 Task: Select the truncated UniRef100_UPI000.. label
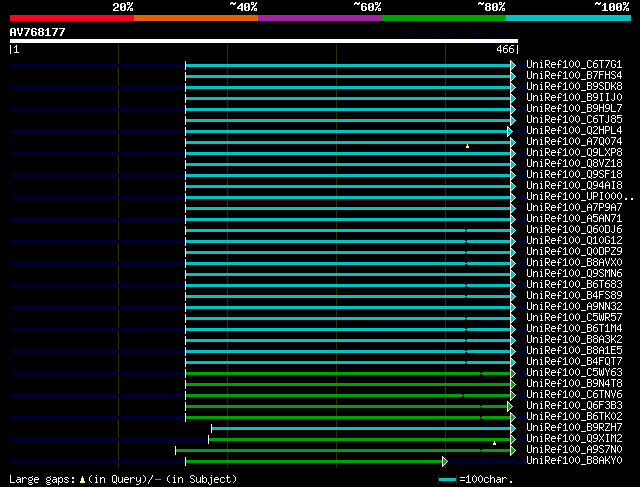coord(580,197)
